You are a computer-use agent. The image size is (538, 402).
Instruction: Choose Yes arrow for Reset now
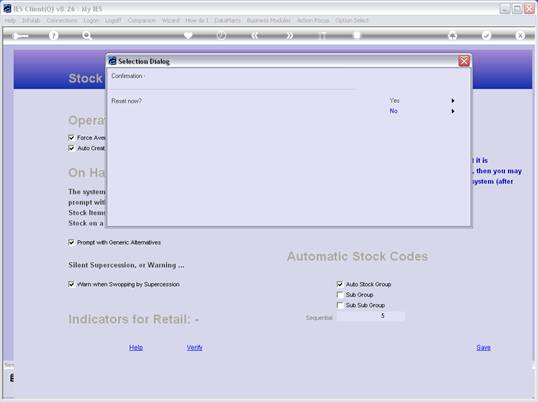pos(453,100)
